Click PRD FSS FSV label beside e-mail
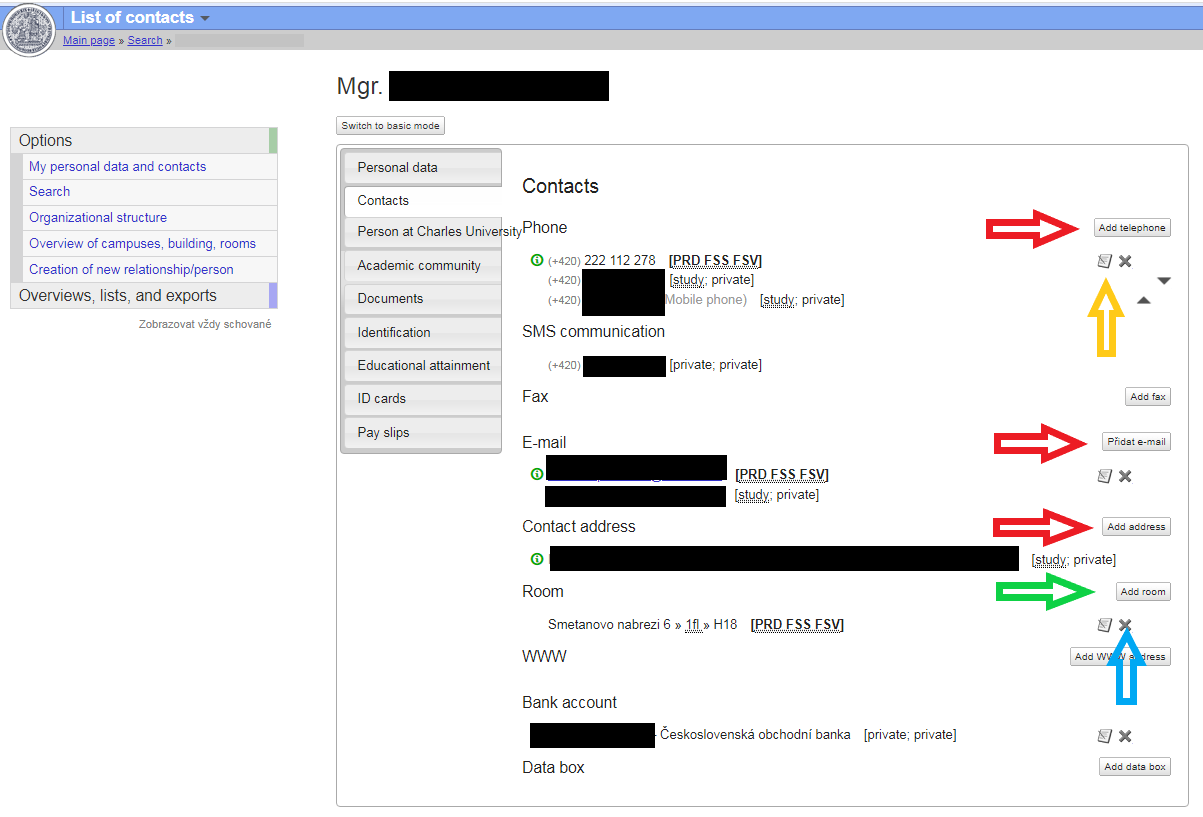The image size is (1203, 817). pyautogui.click(x=782, y=475)
